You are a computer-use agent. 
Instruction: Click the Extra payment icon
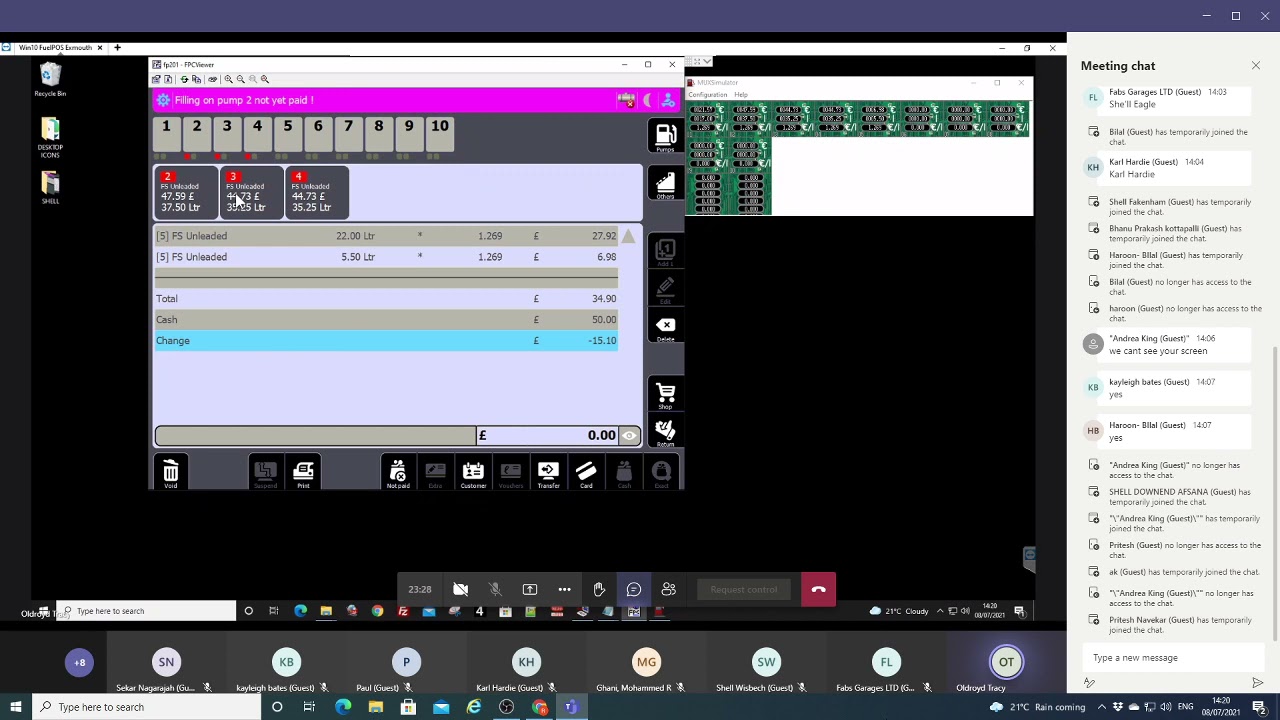pyautogui.click(x=435, y=472)
